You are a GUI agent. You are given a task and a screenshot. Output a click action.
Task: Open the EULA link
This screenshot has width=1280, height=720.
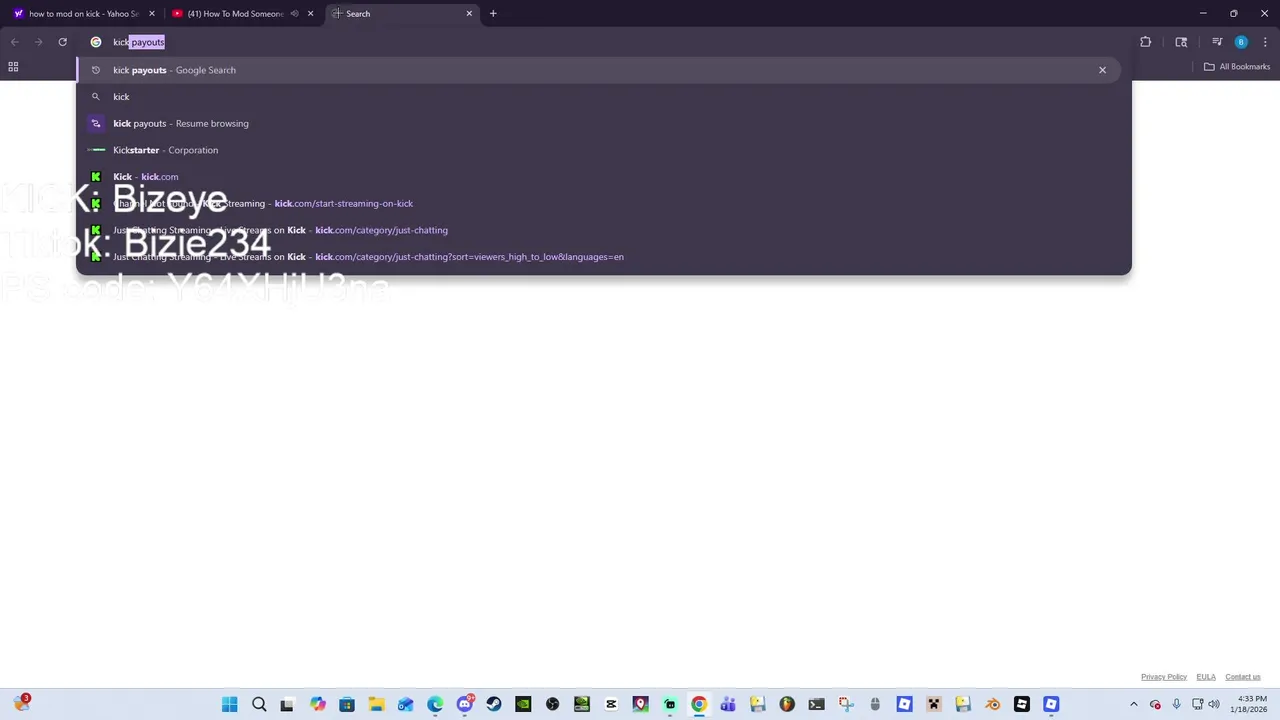tap(1206, 677)
